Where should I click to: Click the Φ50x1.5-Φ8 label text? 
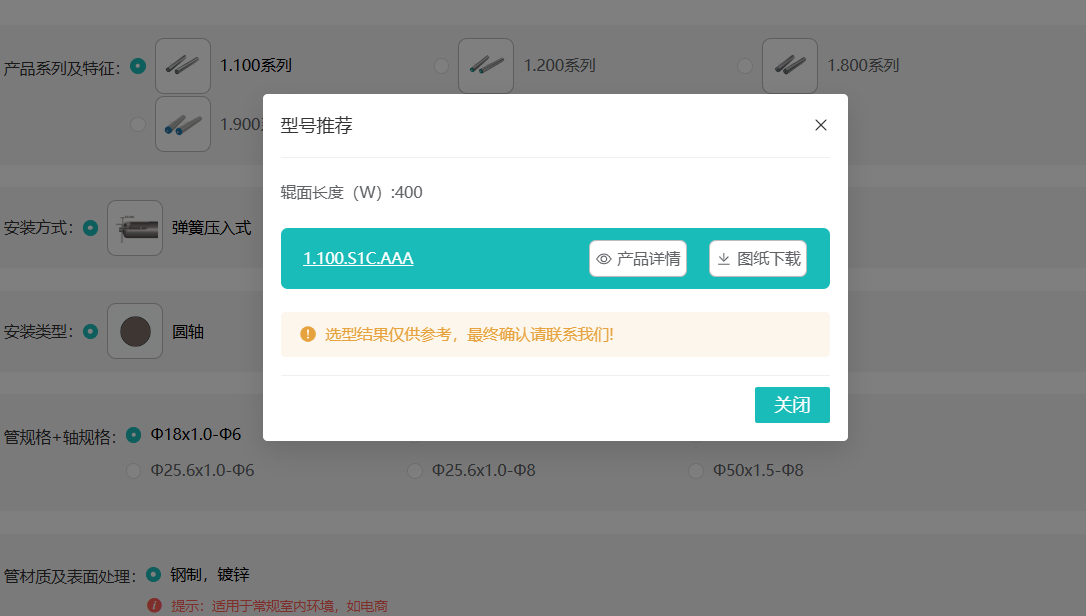[758, 470]
